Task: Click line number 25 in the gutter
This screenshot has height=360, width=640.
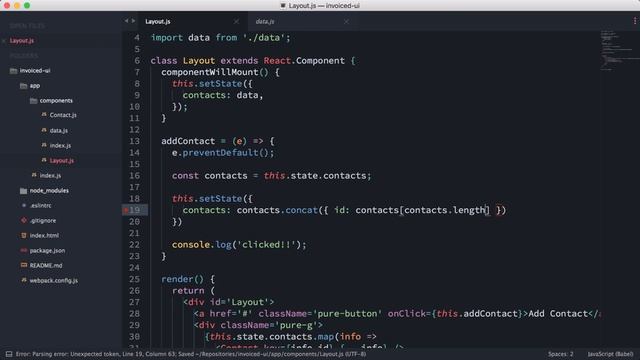Action: click(134, 279)
